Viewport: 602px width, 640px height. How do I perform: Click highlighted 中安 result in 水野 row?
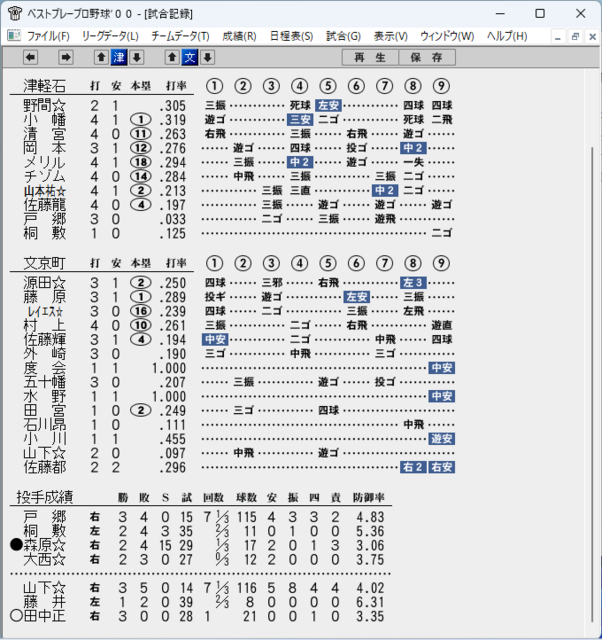coord(442,396)
